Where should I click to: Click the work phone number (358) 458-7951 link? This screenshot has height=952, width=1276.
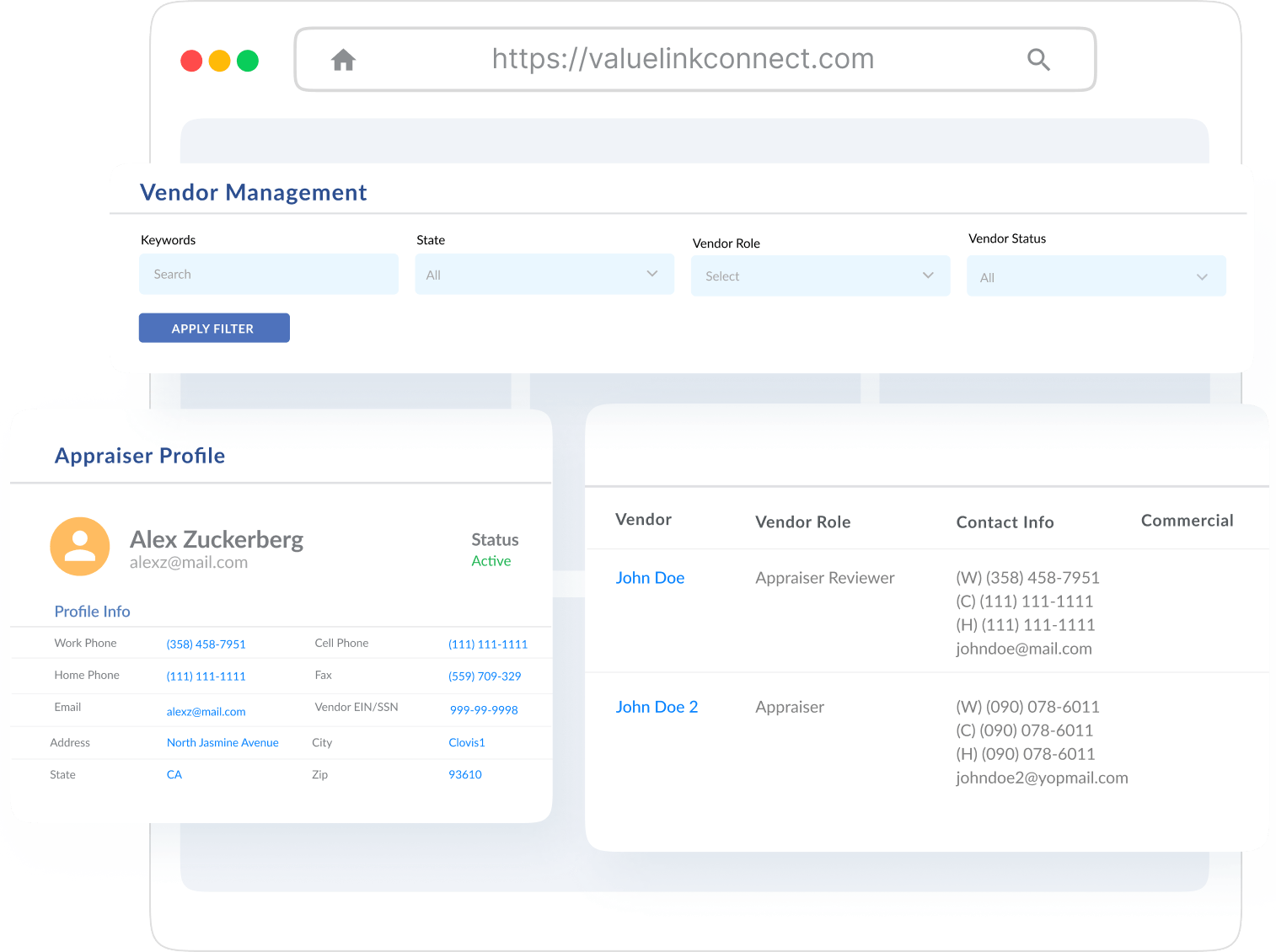[x=206, y=644]
